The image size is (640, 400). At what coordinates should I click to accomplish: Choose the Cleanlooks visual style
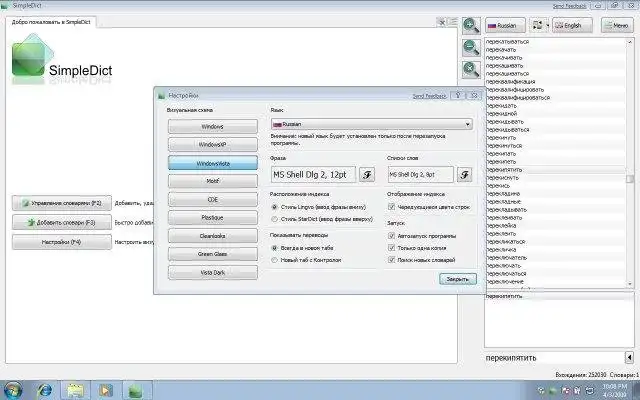(213, 236)
